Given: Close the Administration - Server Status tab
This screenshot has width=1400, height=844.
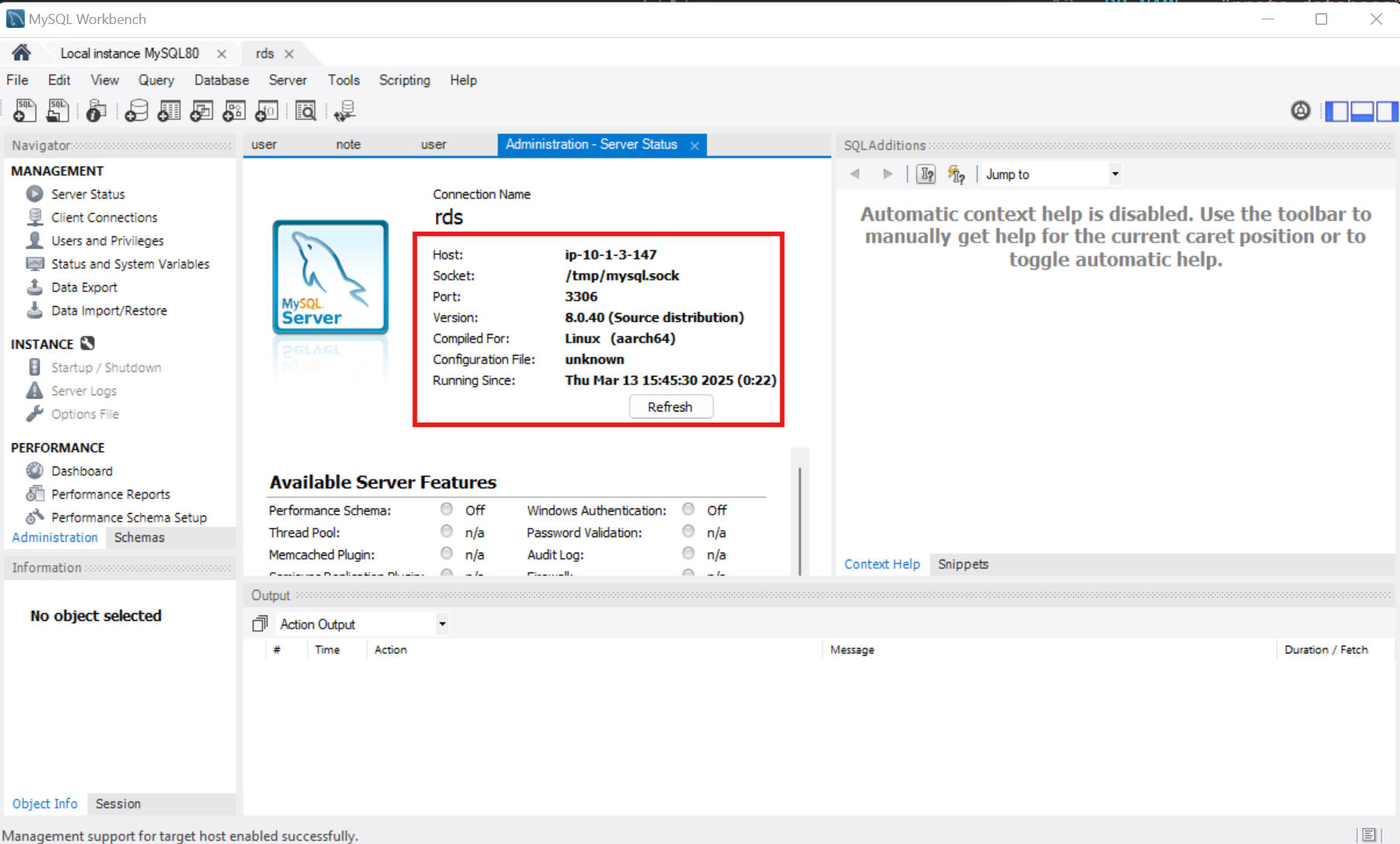Looking at the screenshot, I should pyautogui.click(x=695, y=146).
